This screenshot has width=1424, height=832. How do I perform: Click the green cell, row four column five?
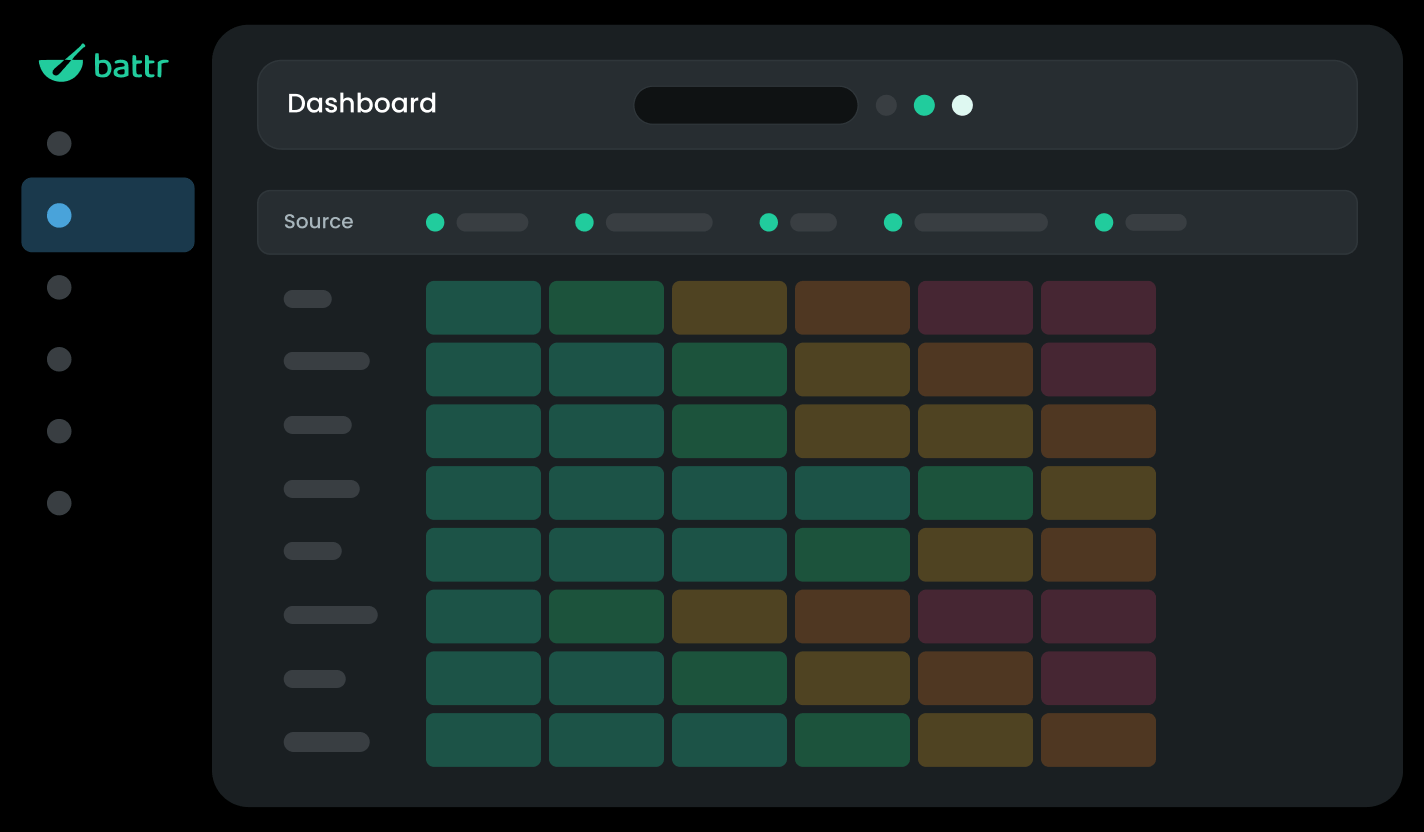(975, 493)
